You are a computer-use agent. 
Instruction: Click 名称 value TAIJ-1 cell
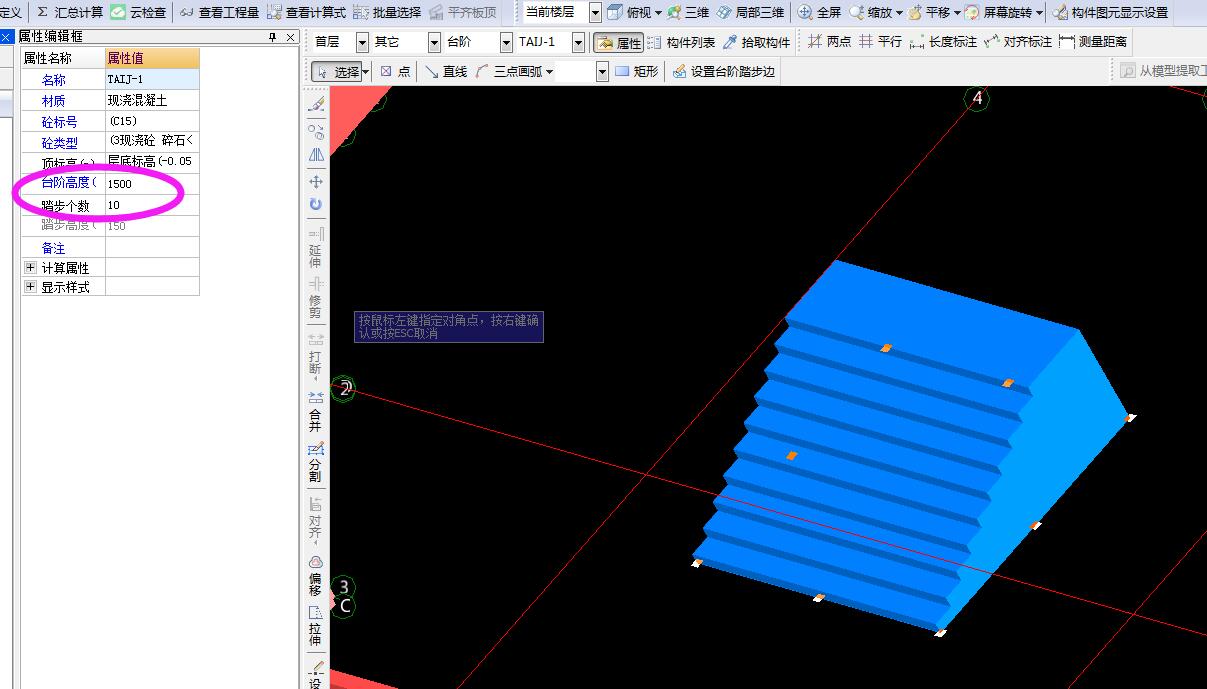152,79
